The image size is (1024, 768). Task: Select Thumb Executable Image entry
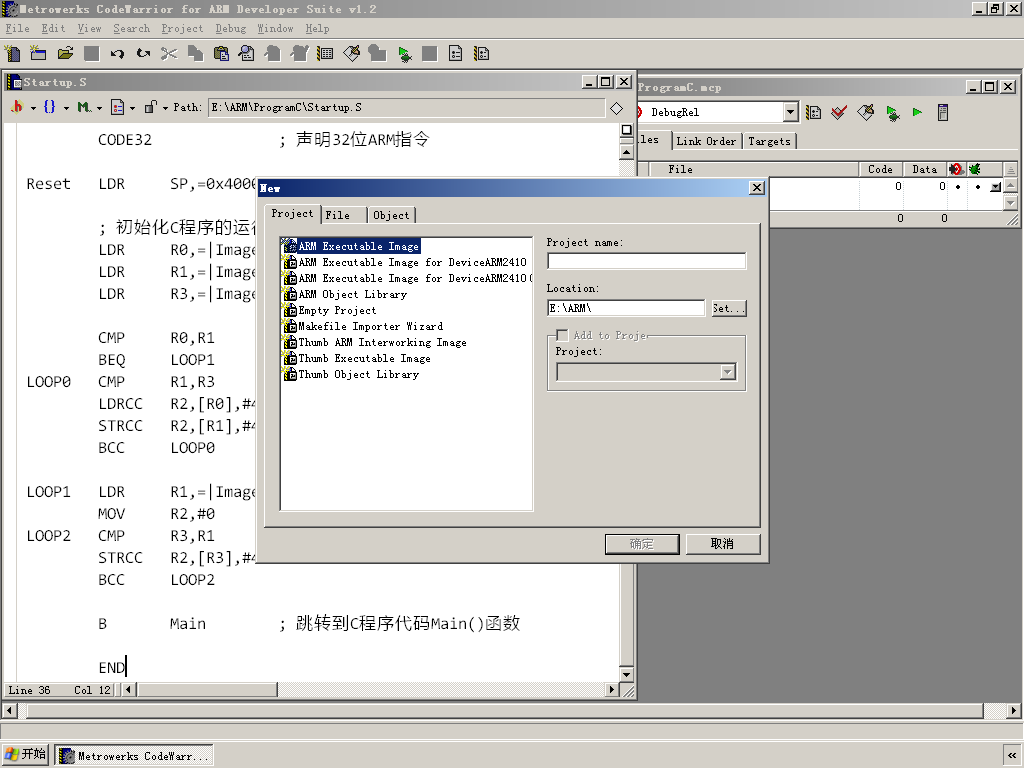point(364,359)
